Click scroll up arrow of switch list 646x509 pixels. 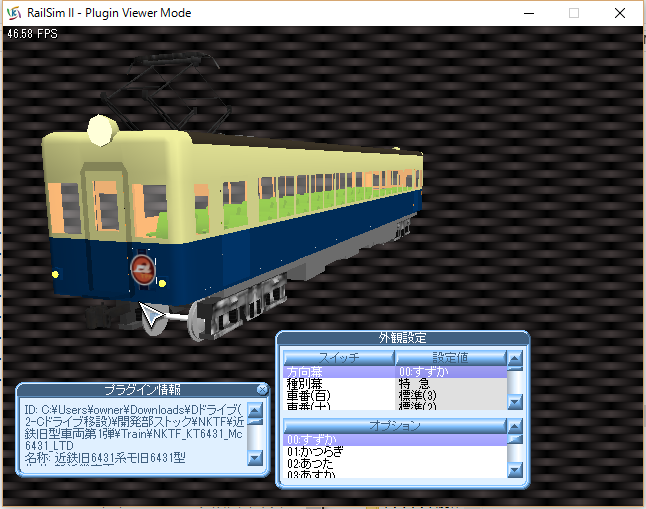pos(515,358)
